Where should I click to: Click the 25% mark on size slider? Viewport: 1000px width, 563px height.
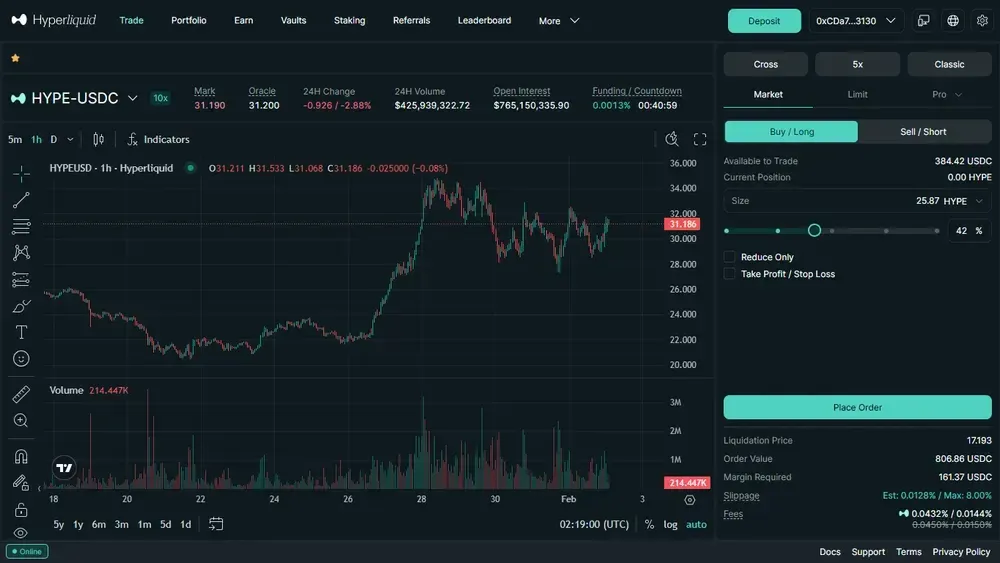(777, 231)
